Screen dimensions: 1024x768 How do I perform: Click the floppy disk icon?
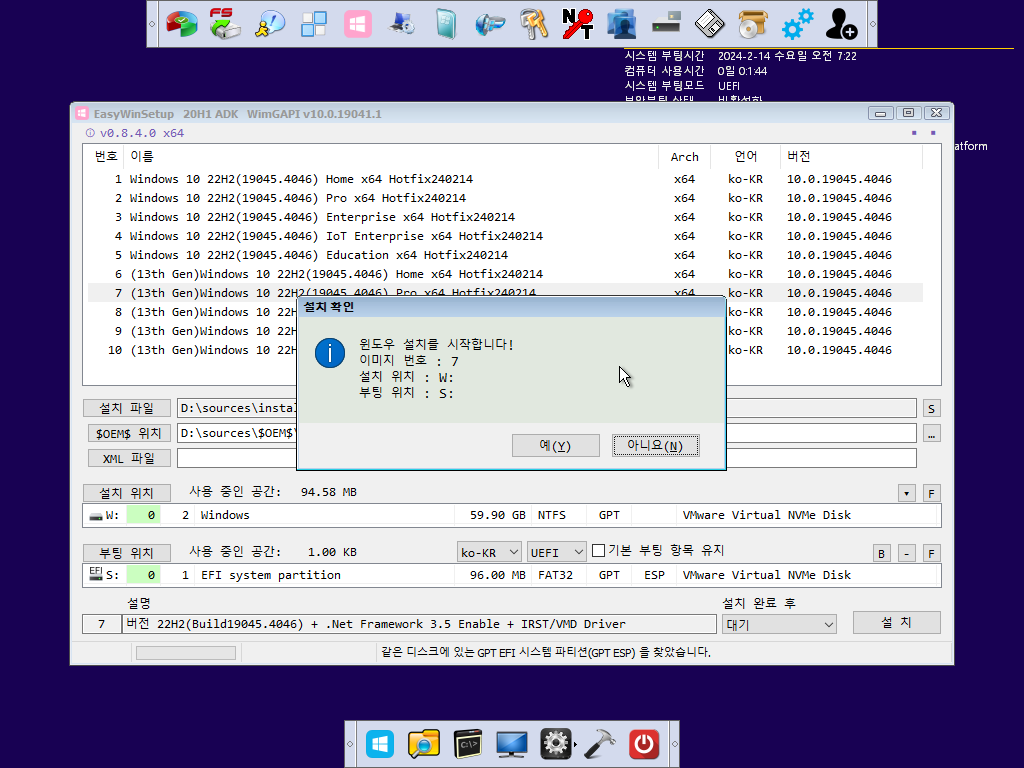click(x=710, y=24)
